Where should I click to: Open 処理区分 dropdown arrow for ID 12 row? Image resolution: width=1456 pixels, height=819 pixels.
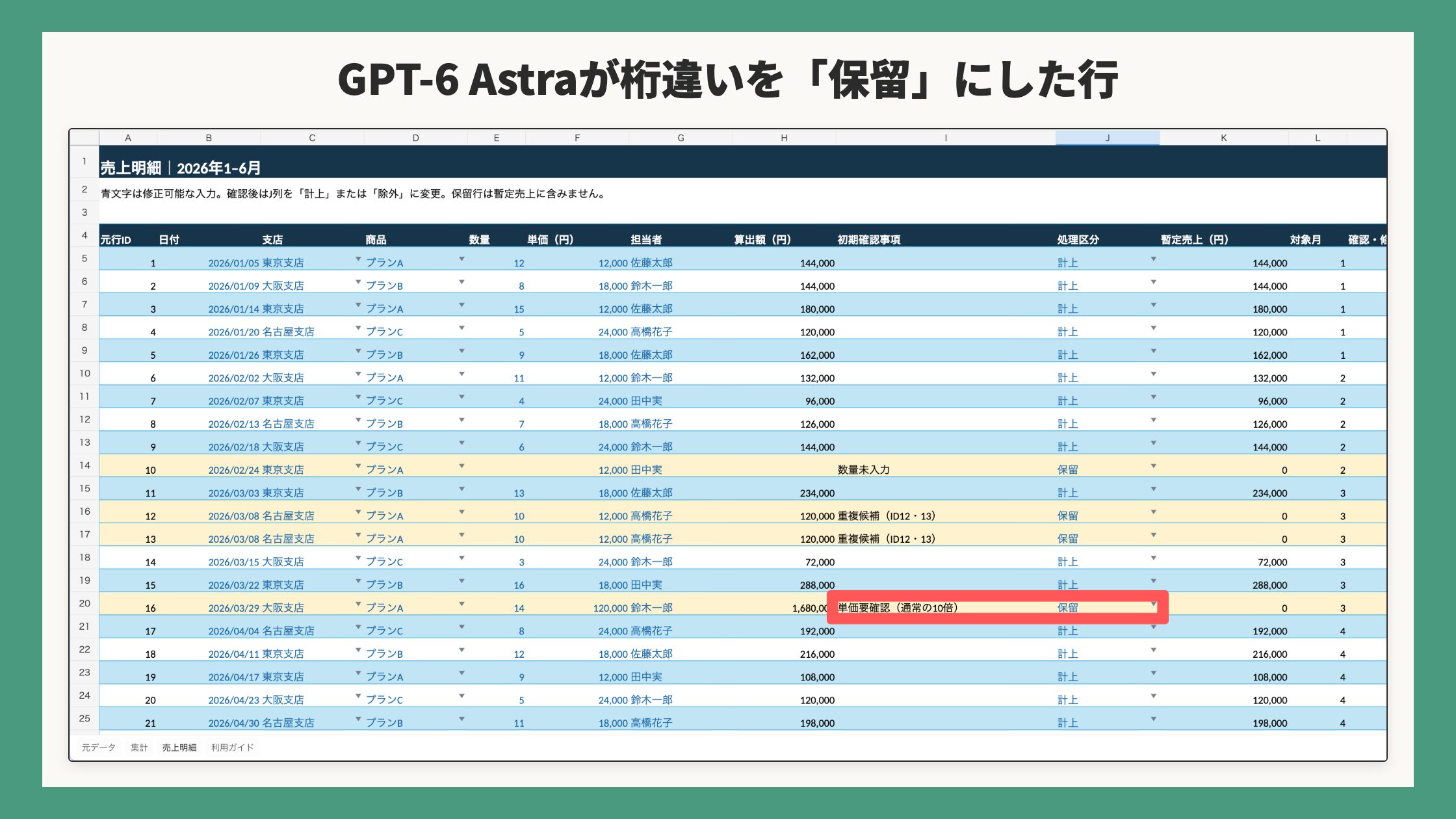coord(1153,512)
